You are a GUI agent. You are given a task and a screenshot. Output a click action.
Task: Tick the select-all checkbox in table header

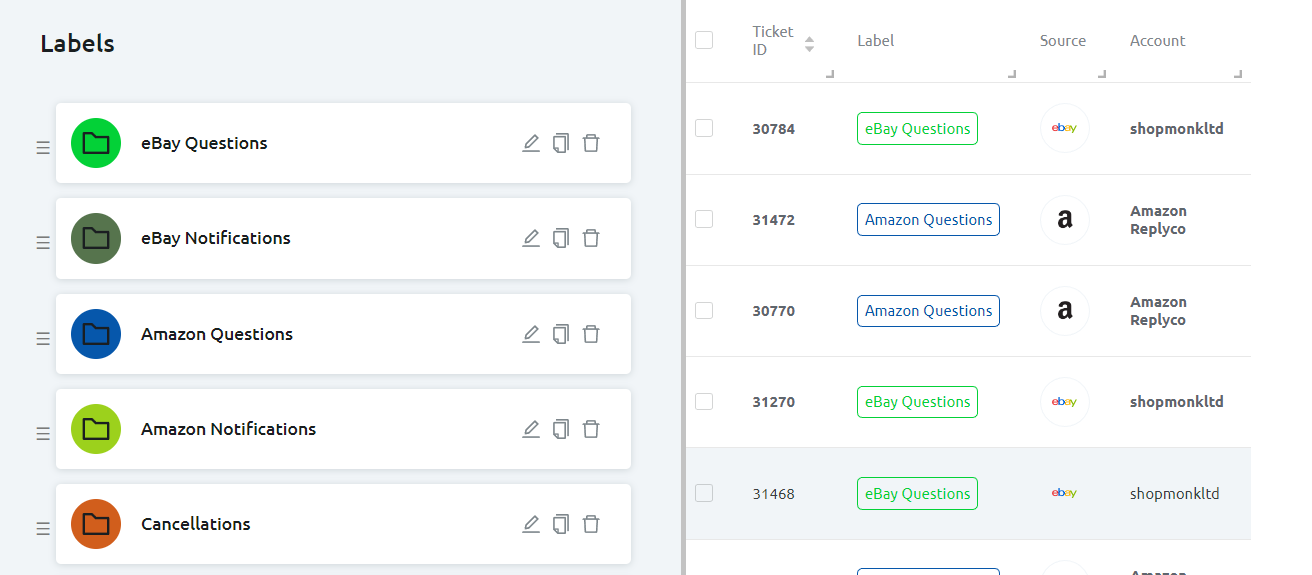[x=704, y=40]
